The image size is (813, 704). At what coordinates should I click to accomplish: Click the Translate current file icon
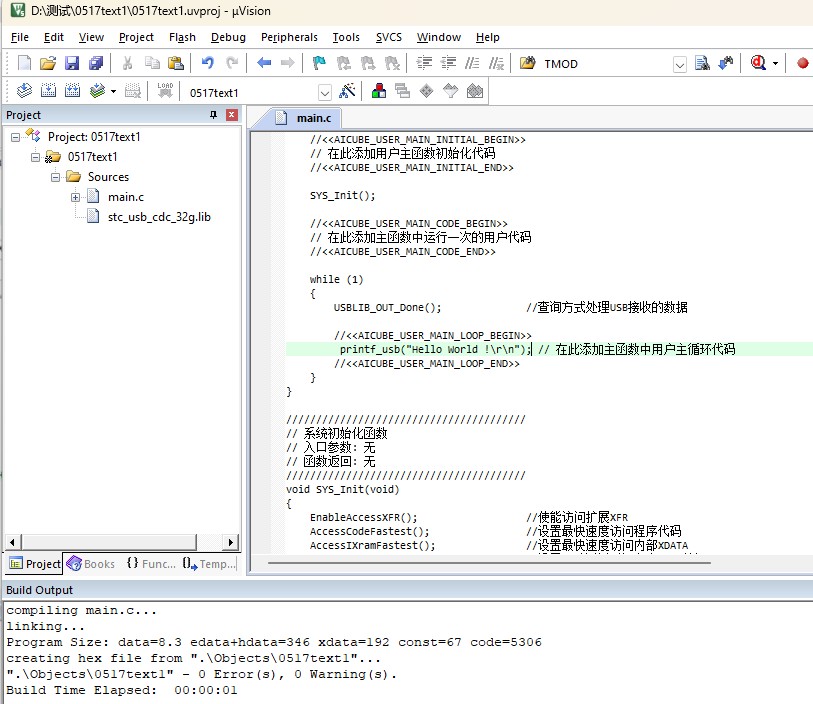24,91
